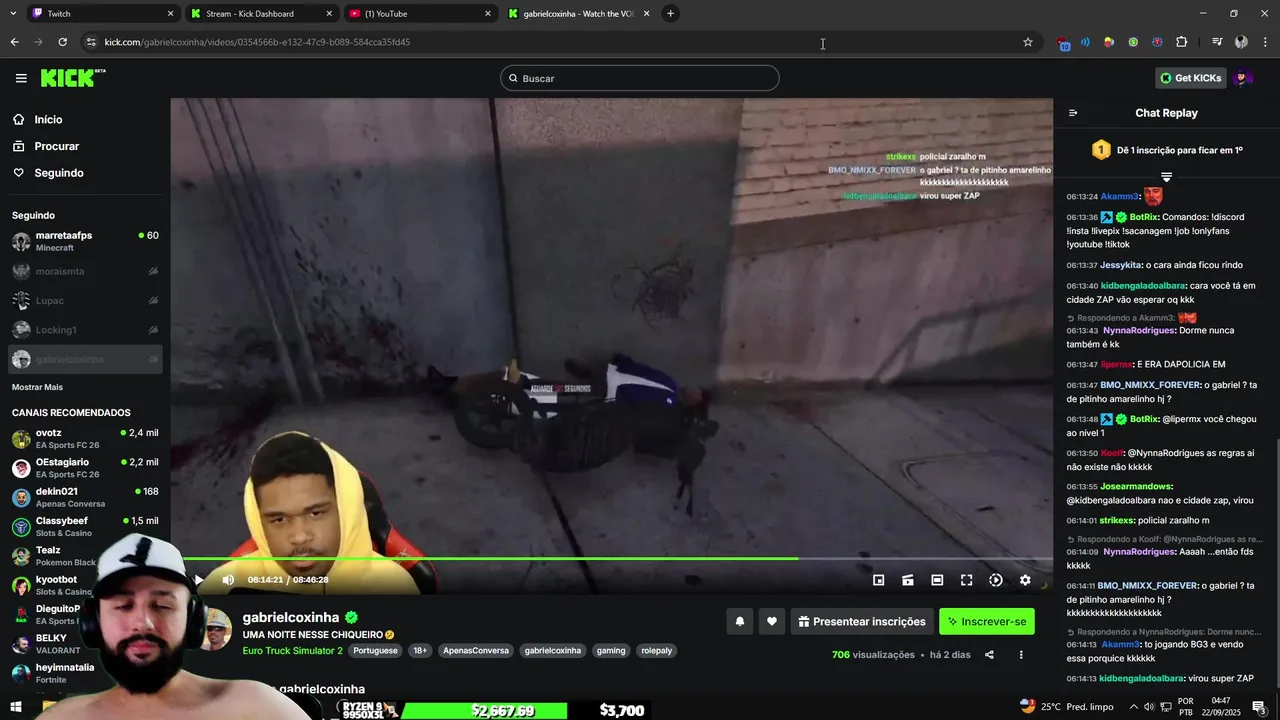Reload the current page

(62, 42)
